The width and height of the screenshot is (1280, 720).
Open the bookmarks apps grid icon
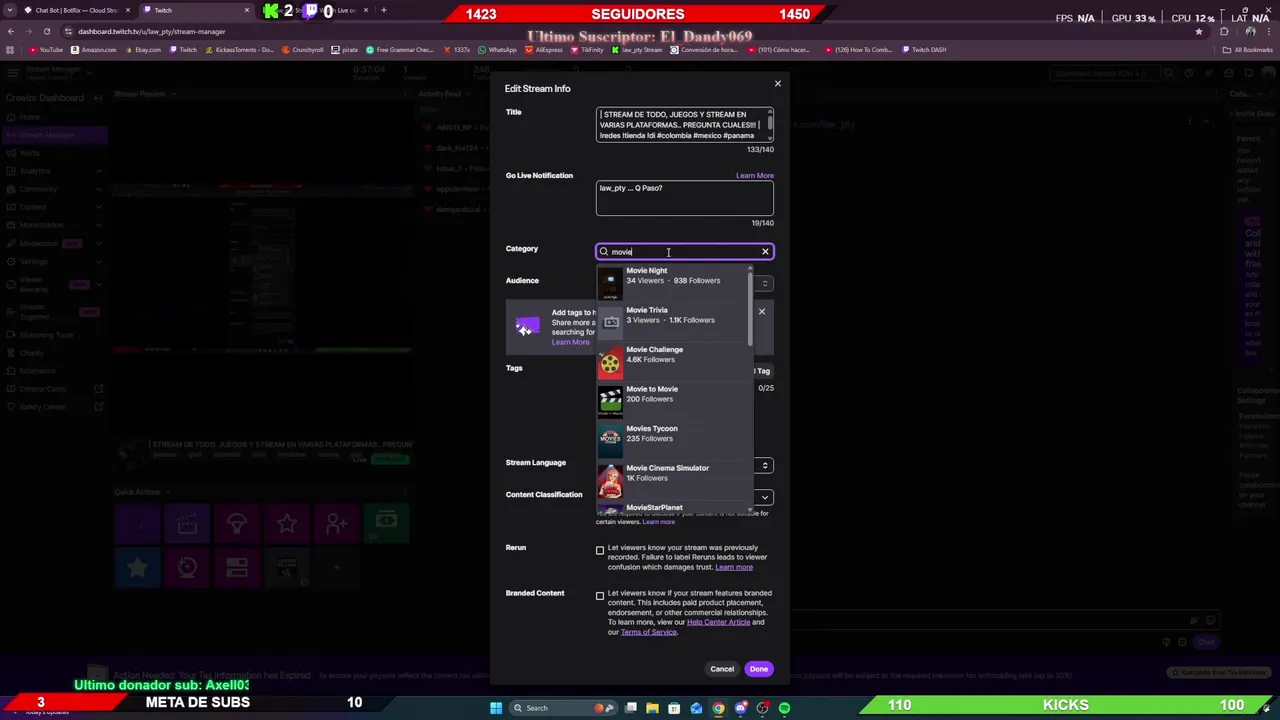[10, 50]
